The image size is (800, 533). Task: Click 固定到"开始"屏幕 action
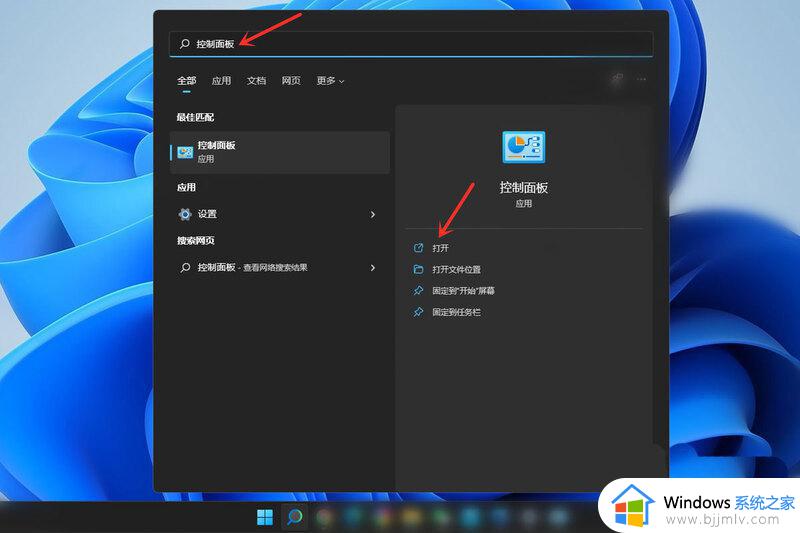click(463, 291)
